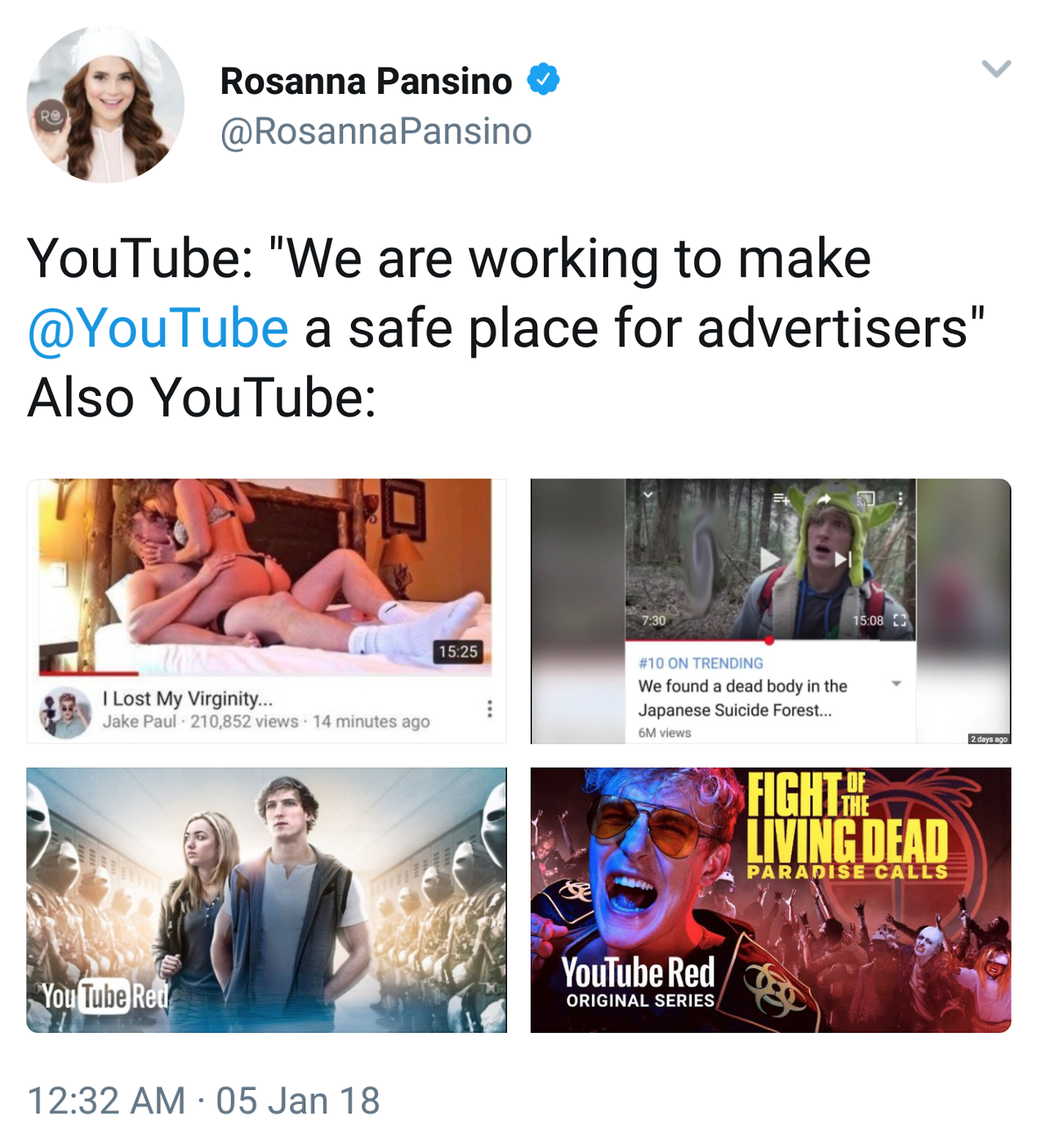Open the 'I Lost My Virginity' video thumbnail

tap(265, 577)
